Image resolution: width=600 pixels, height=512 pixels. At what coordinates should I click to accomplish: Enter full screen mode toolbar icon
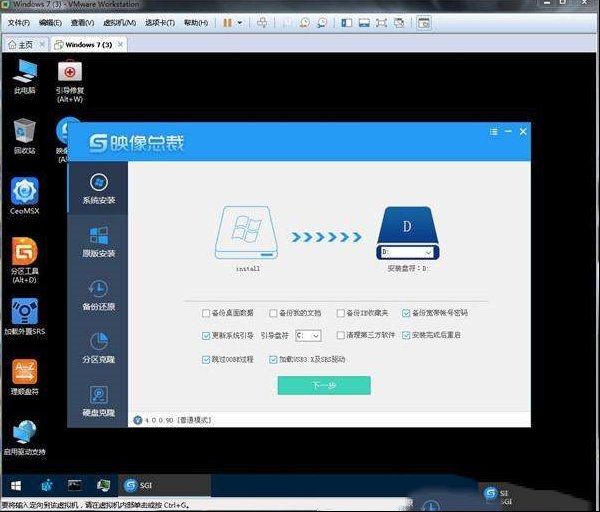point(382,23)
